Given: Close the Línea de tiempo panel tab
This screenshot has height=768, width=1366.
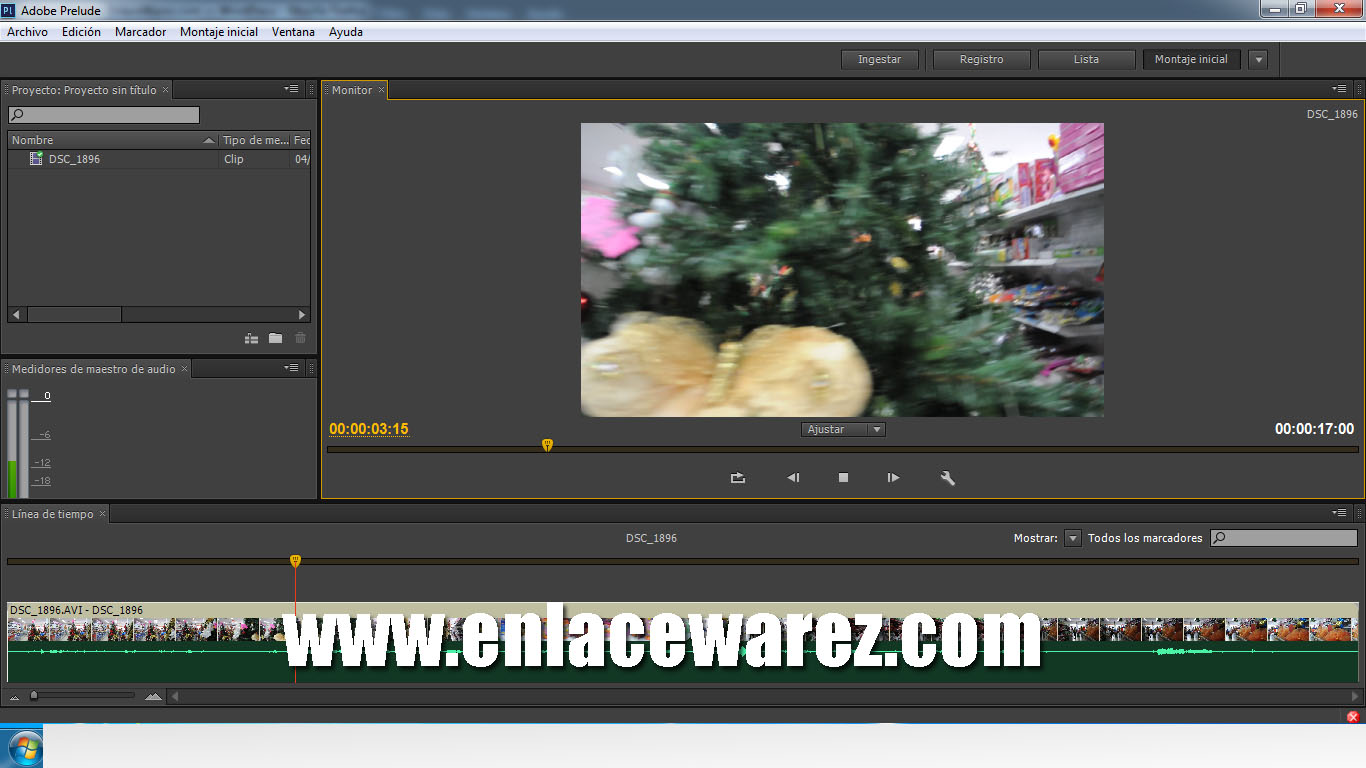Looking at the screenshot, I should (102, 514).
